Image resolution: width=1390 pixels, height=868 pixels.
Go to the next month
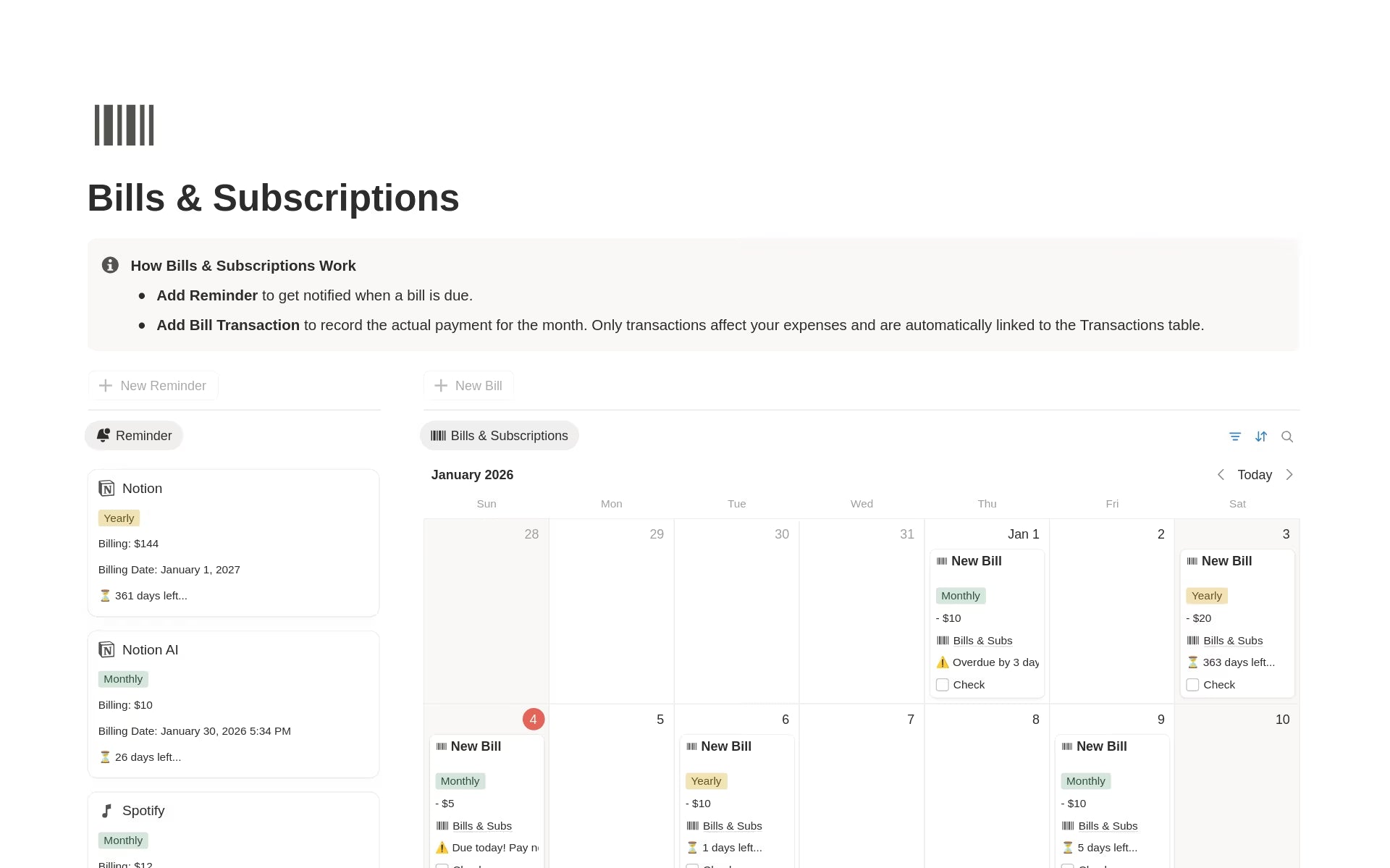(1289, 474)
